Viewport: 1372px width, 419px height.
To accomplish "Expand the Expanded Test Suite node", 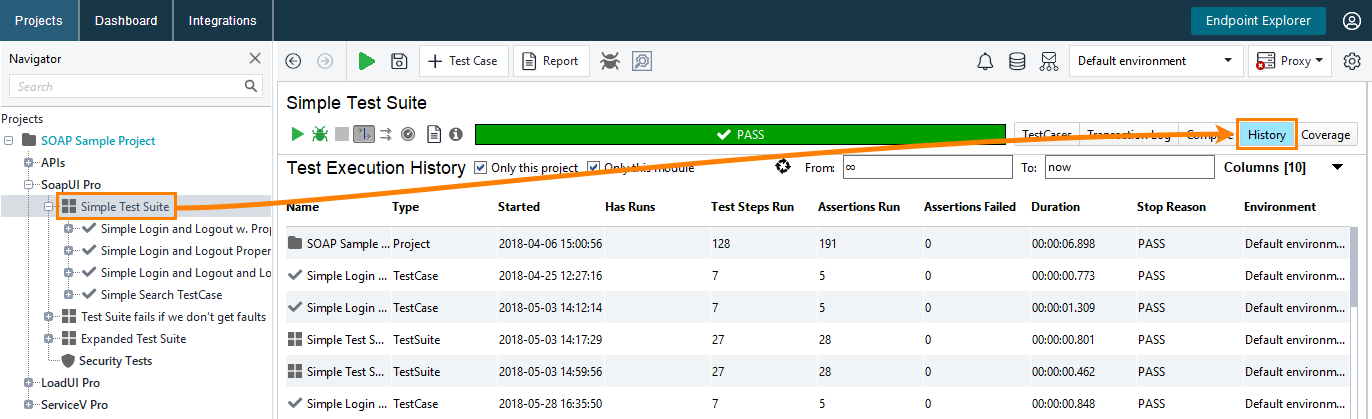I will (x=49, y=339).
